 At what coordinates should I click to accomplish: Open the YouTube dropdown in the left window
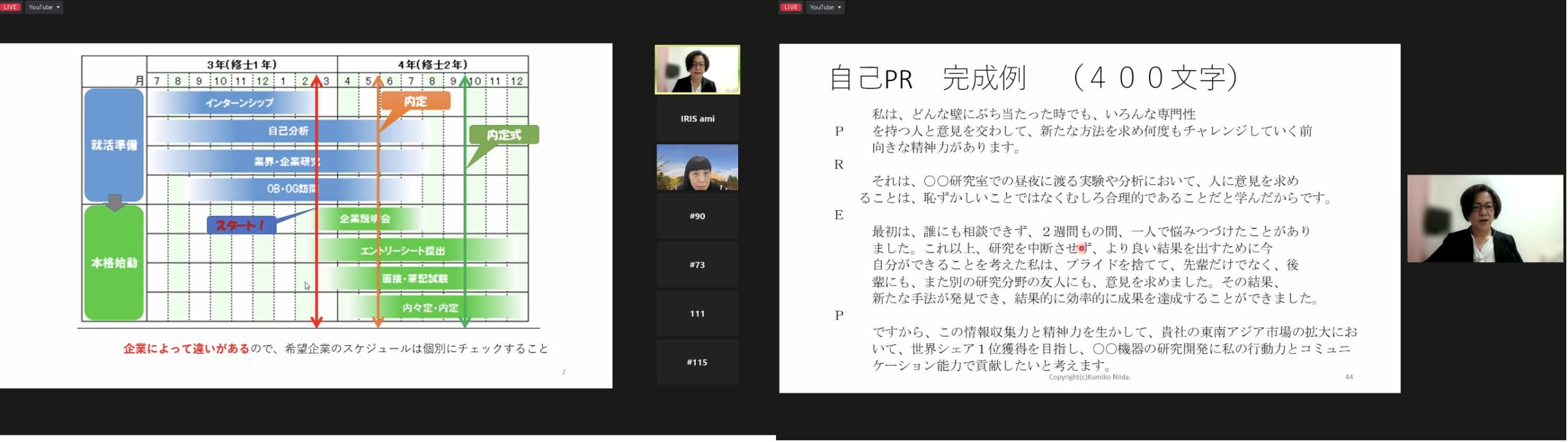(x=44, y=7)
